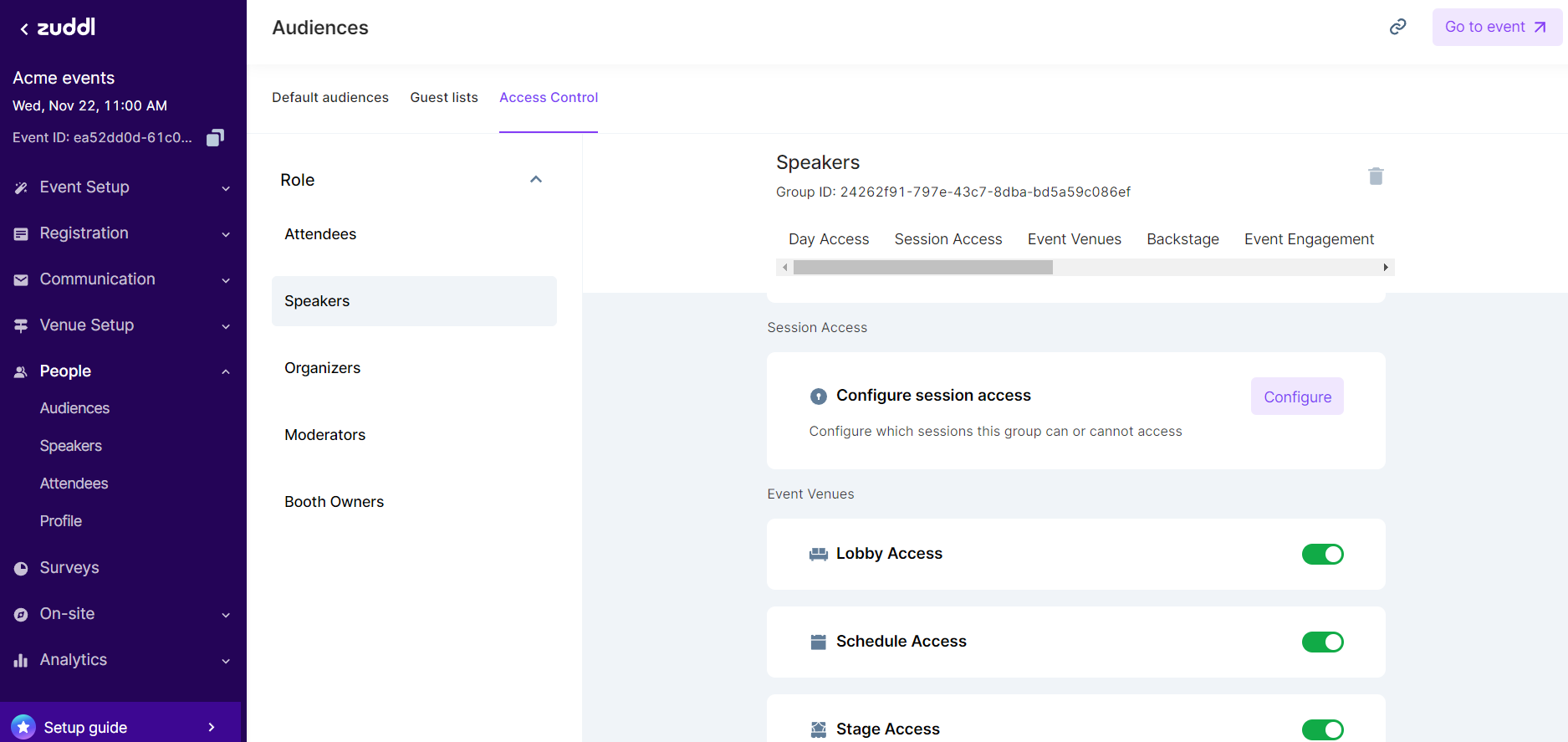Image resolution: width=1568 pixels, height=742 pixels.
Task: Turn off the Lobby Access toggle
Action: tap(1322, 554)
